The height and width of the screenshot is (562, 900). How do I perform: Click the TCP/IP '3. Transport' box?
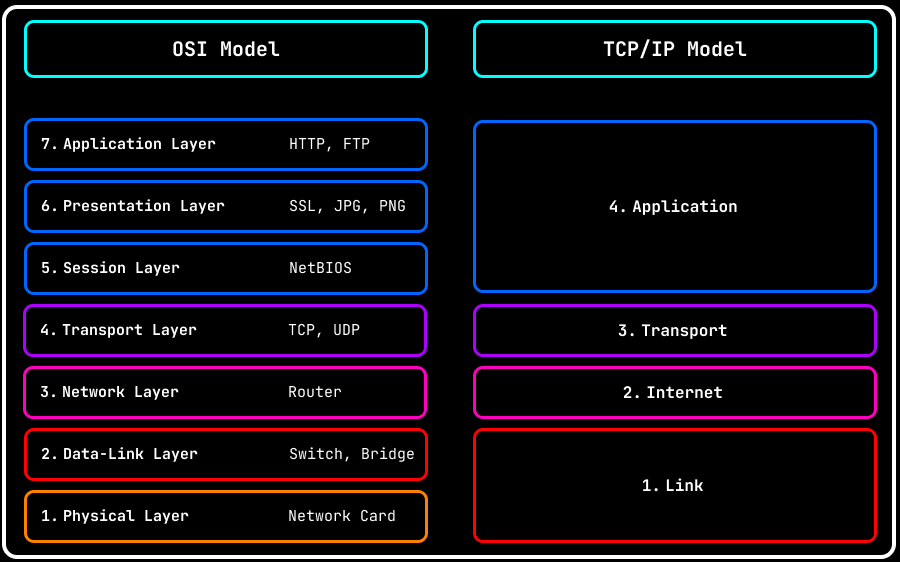tap(674, 331)
